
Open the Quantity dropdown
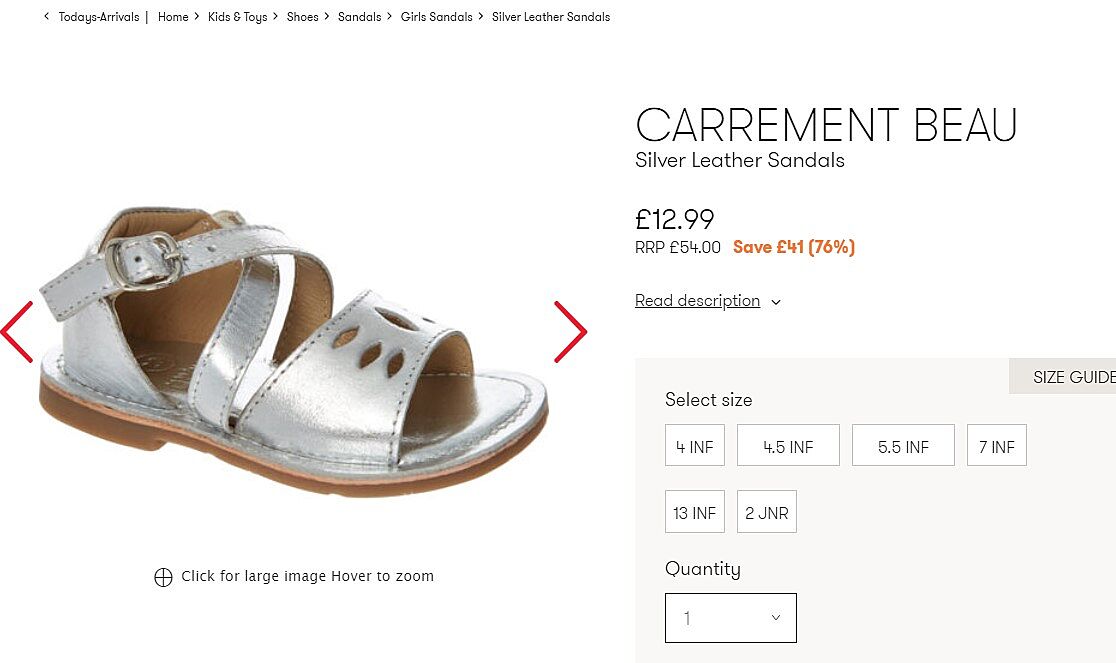pyautogui.click(x=730, y=618)
